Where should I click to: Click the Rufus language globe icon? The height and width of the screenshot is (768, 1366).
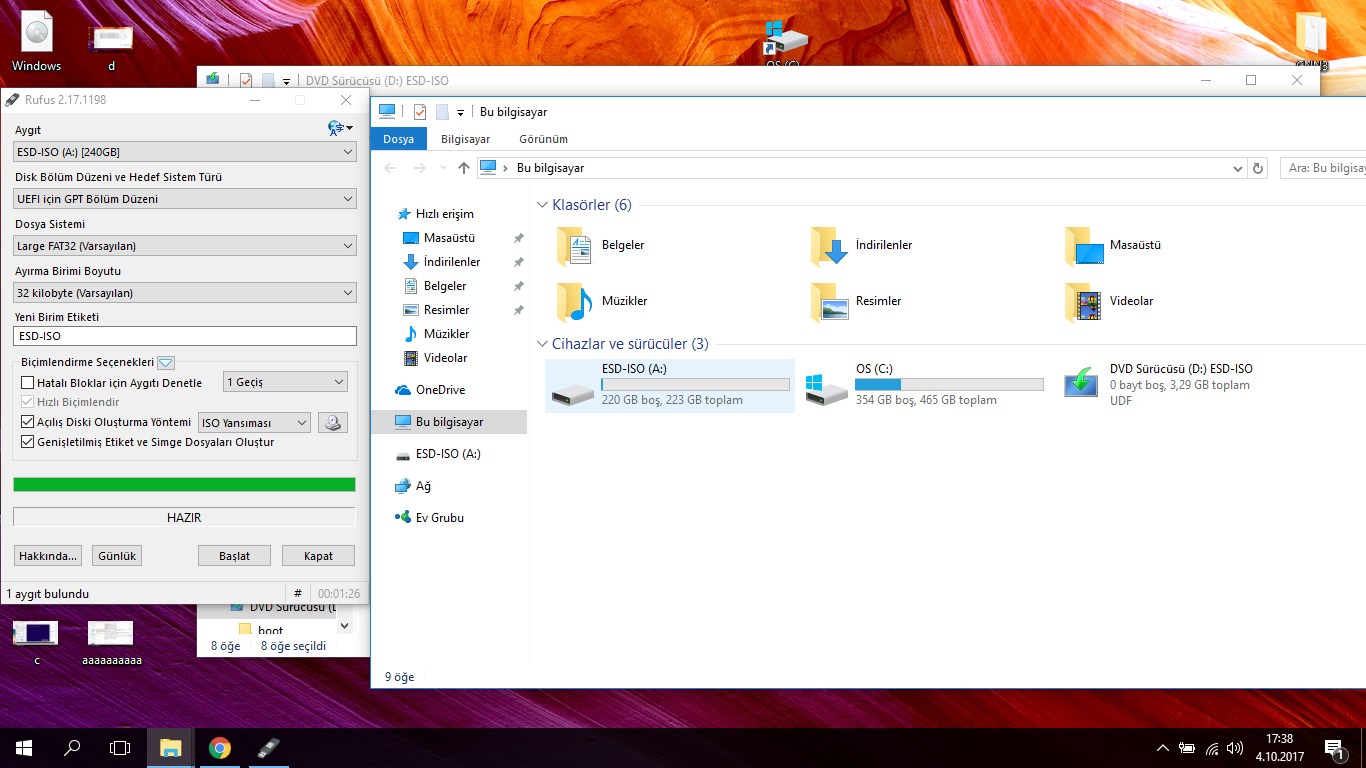coord(338,128)
